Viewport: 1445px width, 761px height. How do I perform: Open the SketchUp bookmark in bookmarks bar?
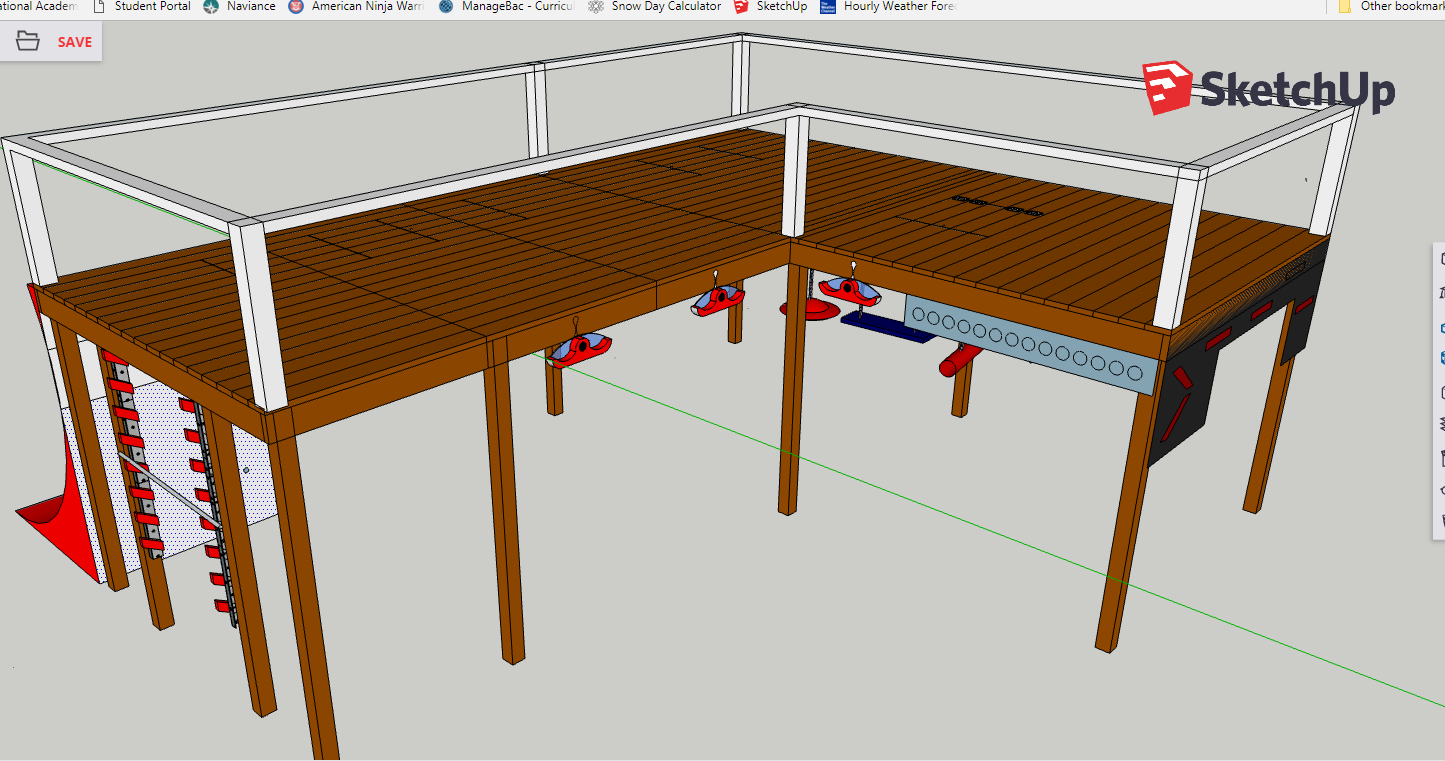tap(770, 6)
